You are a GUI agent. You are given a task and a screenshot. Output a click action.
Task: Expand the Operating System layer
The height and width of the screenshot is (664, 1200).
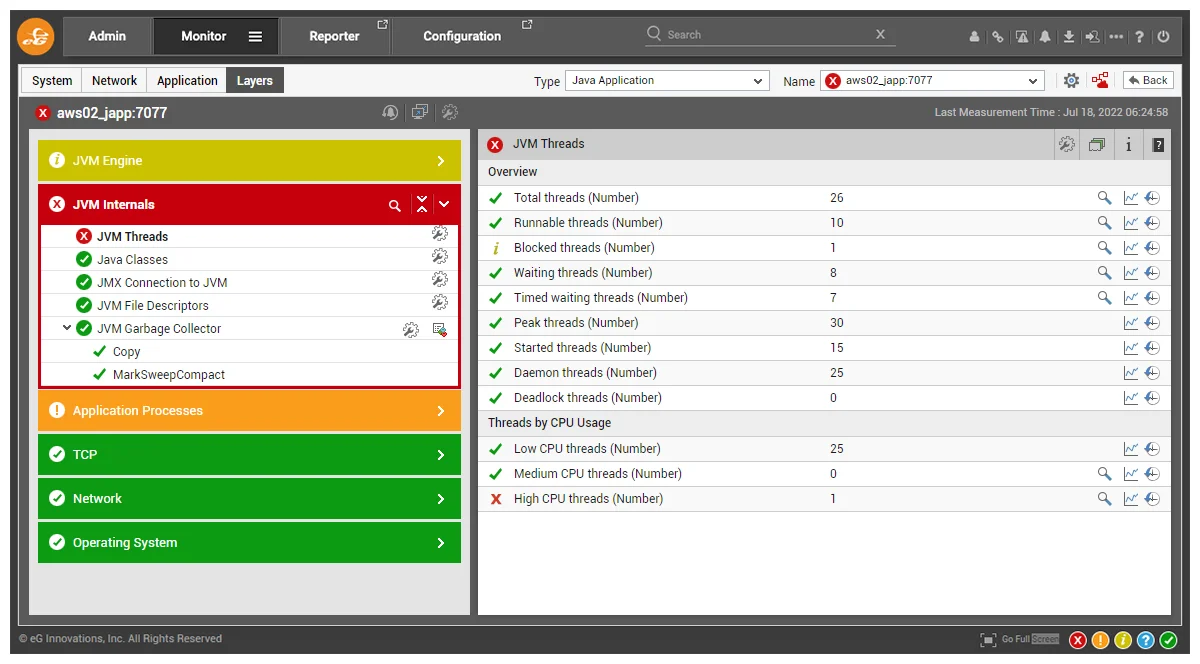tap(441, 543)
